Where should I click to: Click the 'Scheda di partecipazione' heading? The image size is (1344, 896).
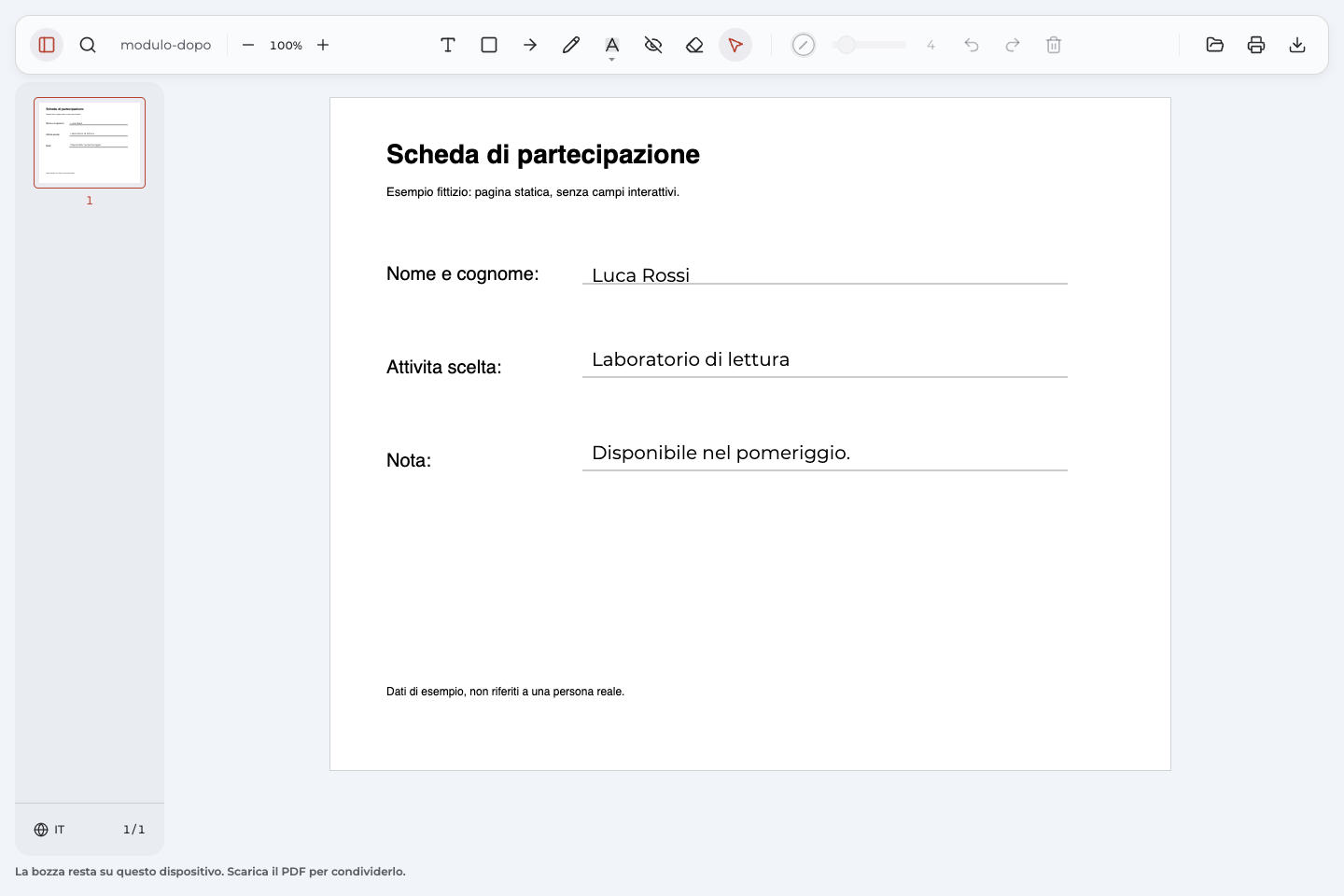(x=543, y=154)
